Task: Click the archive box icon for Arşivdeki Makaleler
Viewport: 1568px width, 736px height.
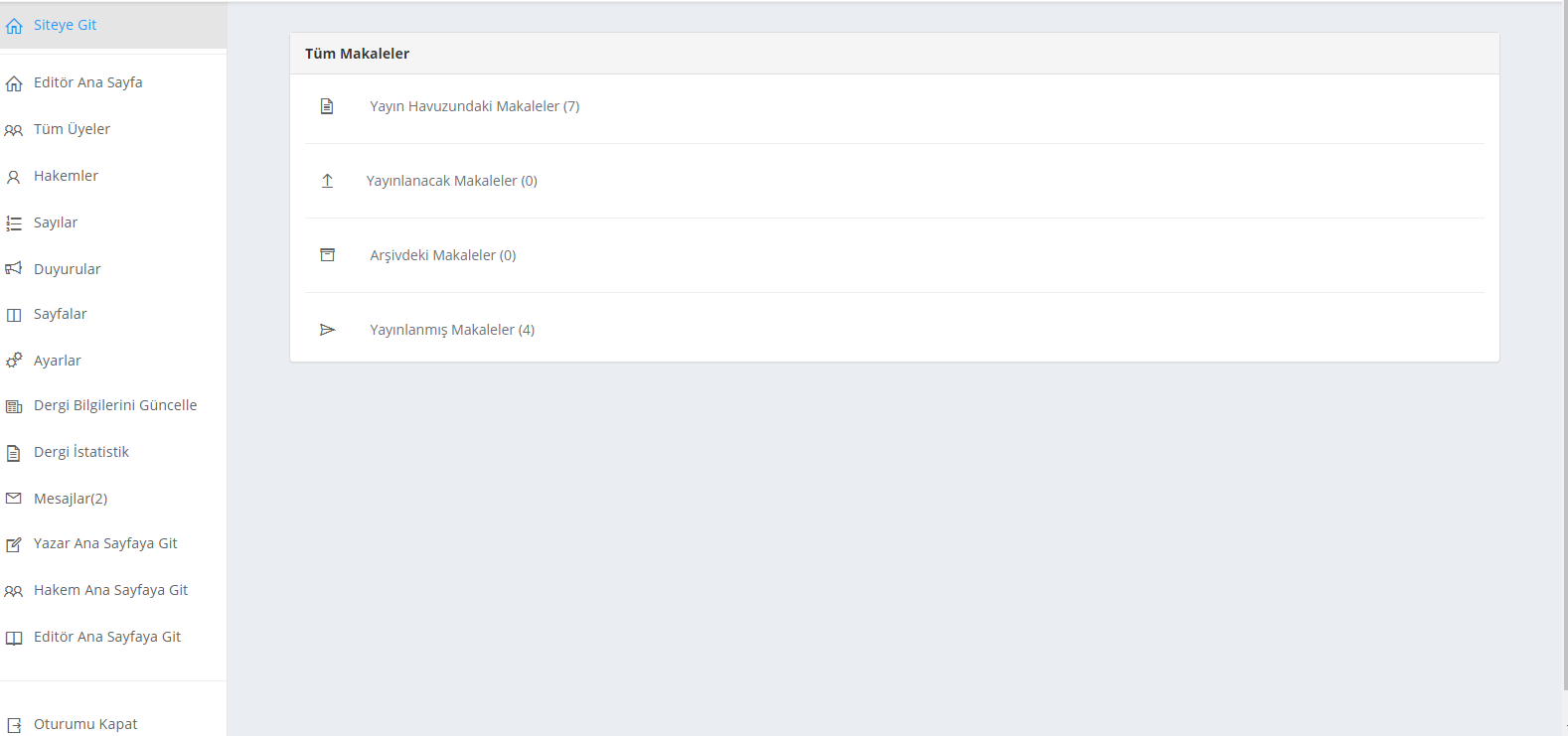Action: click(x=327, y=255)
